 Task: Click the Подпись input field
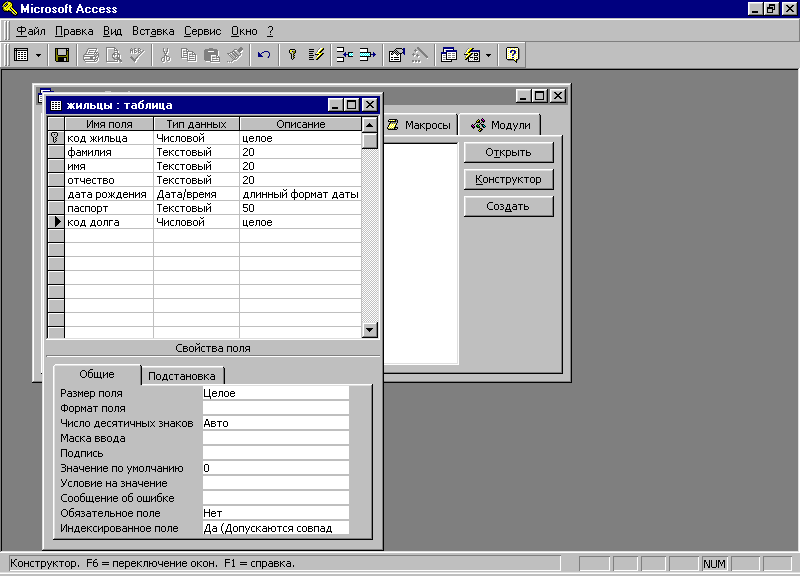pyautogui.click(x=276, y=453)
